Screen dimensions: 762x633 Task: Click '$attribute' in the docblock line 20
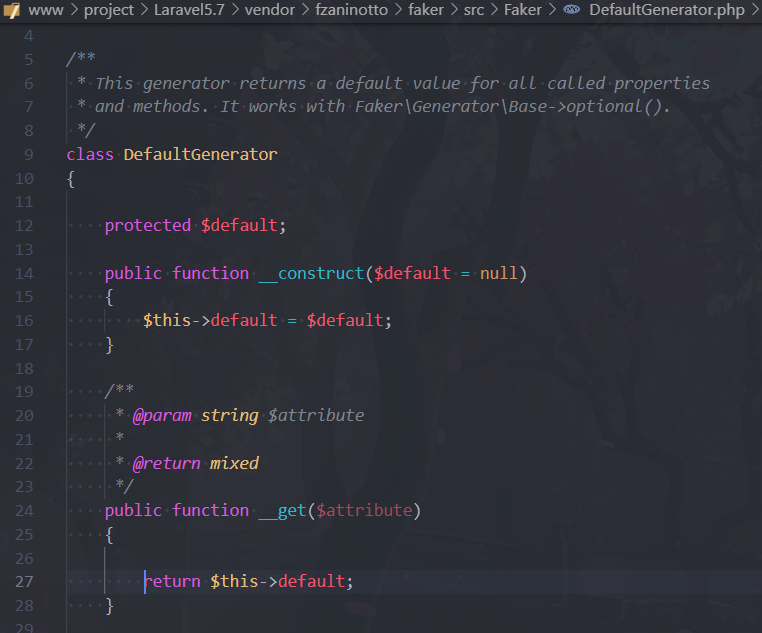coord(316,416)
